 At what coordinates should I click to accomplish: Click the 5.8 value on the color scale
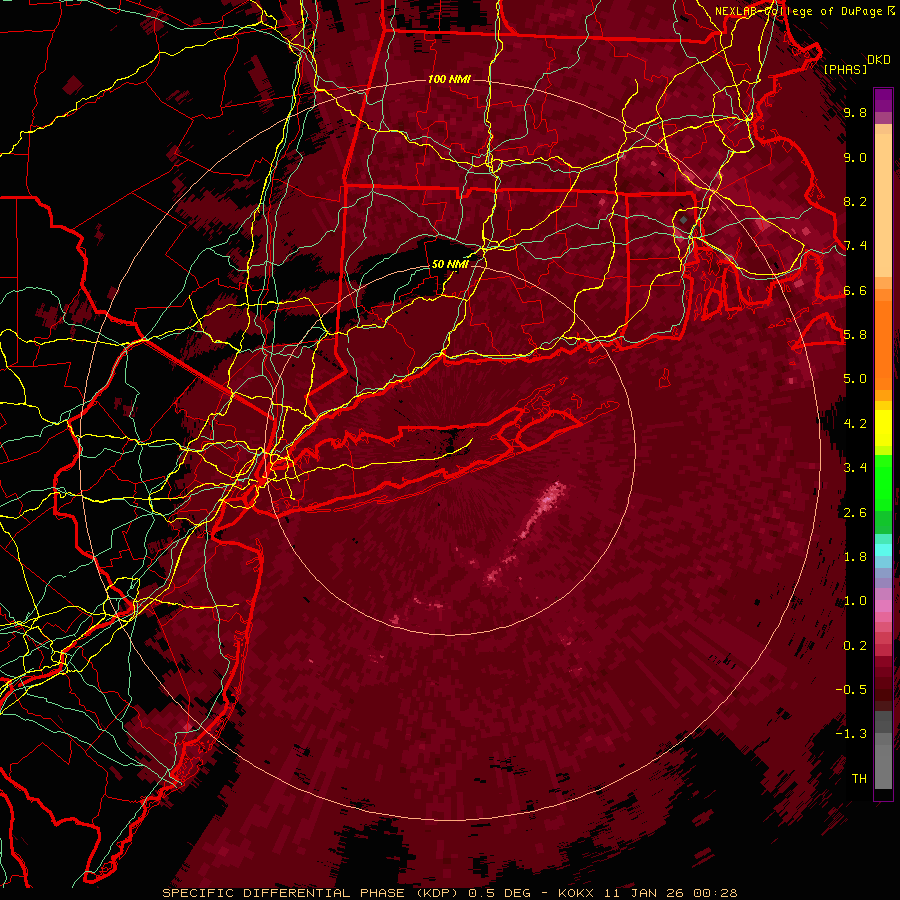855,335
